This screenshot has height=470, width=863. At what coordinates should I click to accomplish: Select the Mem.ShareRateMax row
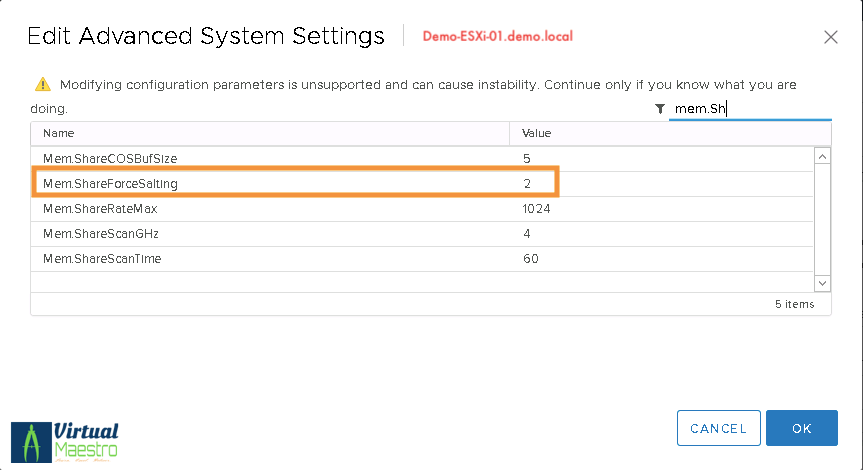click(100, 209)
